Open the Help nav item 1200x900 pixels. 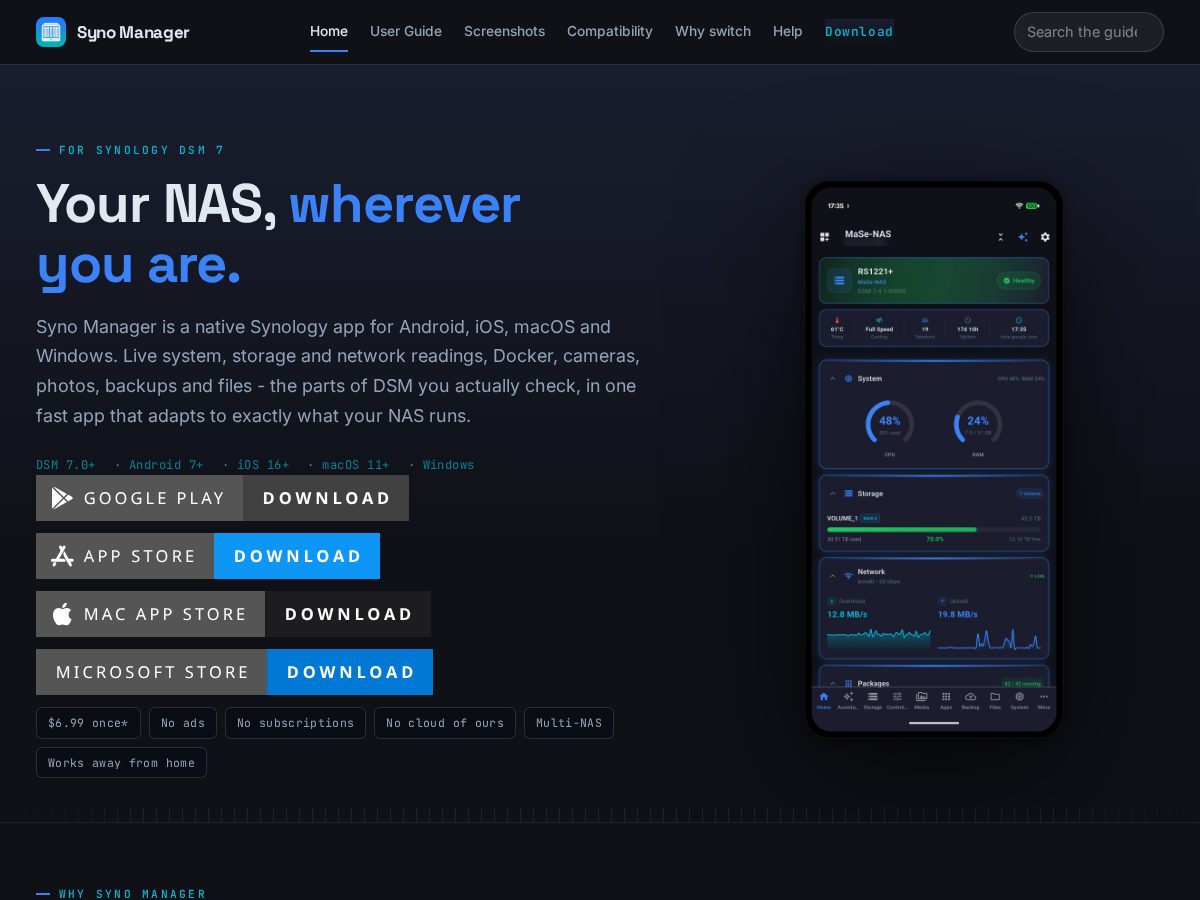click(788, 31)
